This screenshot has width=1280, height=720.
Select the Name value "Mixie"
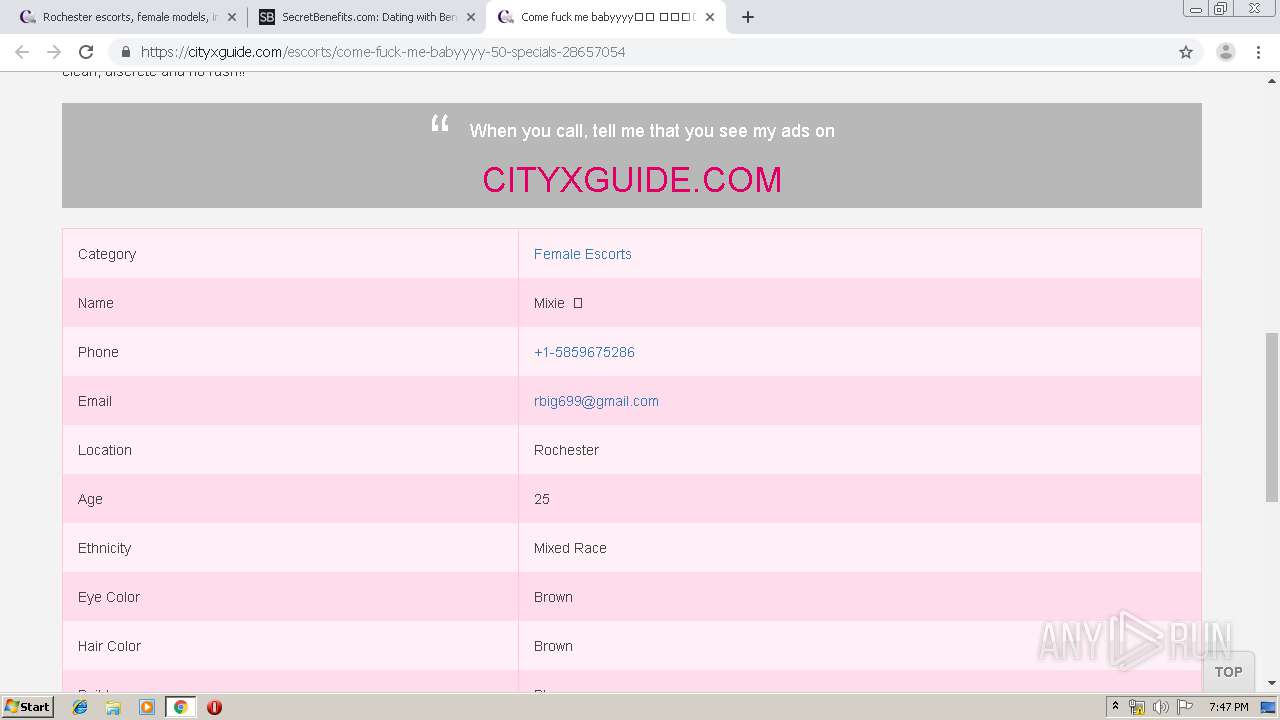click(549, 303)
